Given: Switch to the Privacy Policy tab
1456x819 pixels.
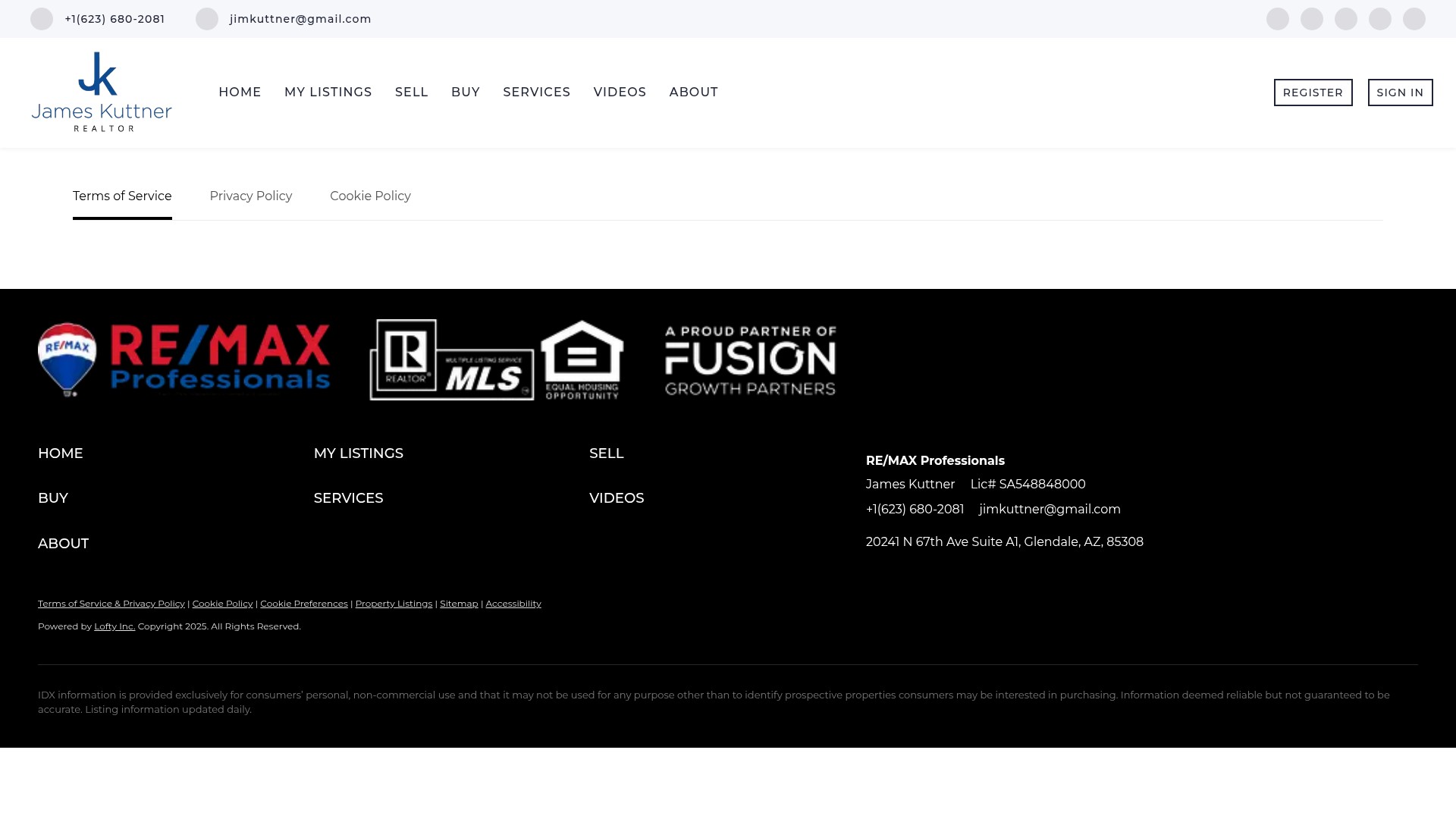Looking at the screenshot, I should (x=251, y=196).
